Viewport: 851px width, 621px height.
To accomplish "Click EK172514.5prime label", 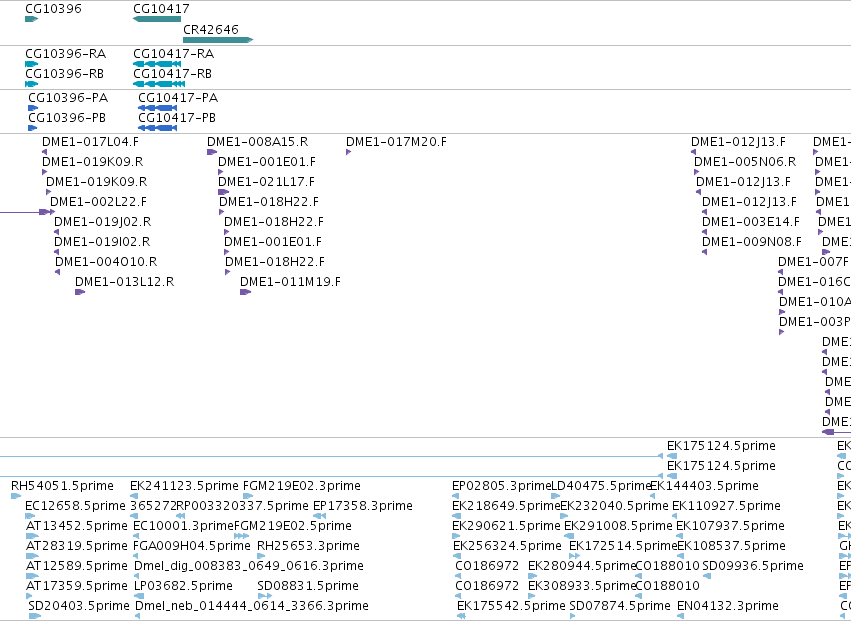I will pyautogui.click(x=623, y=546).
